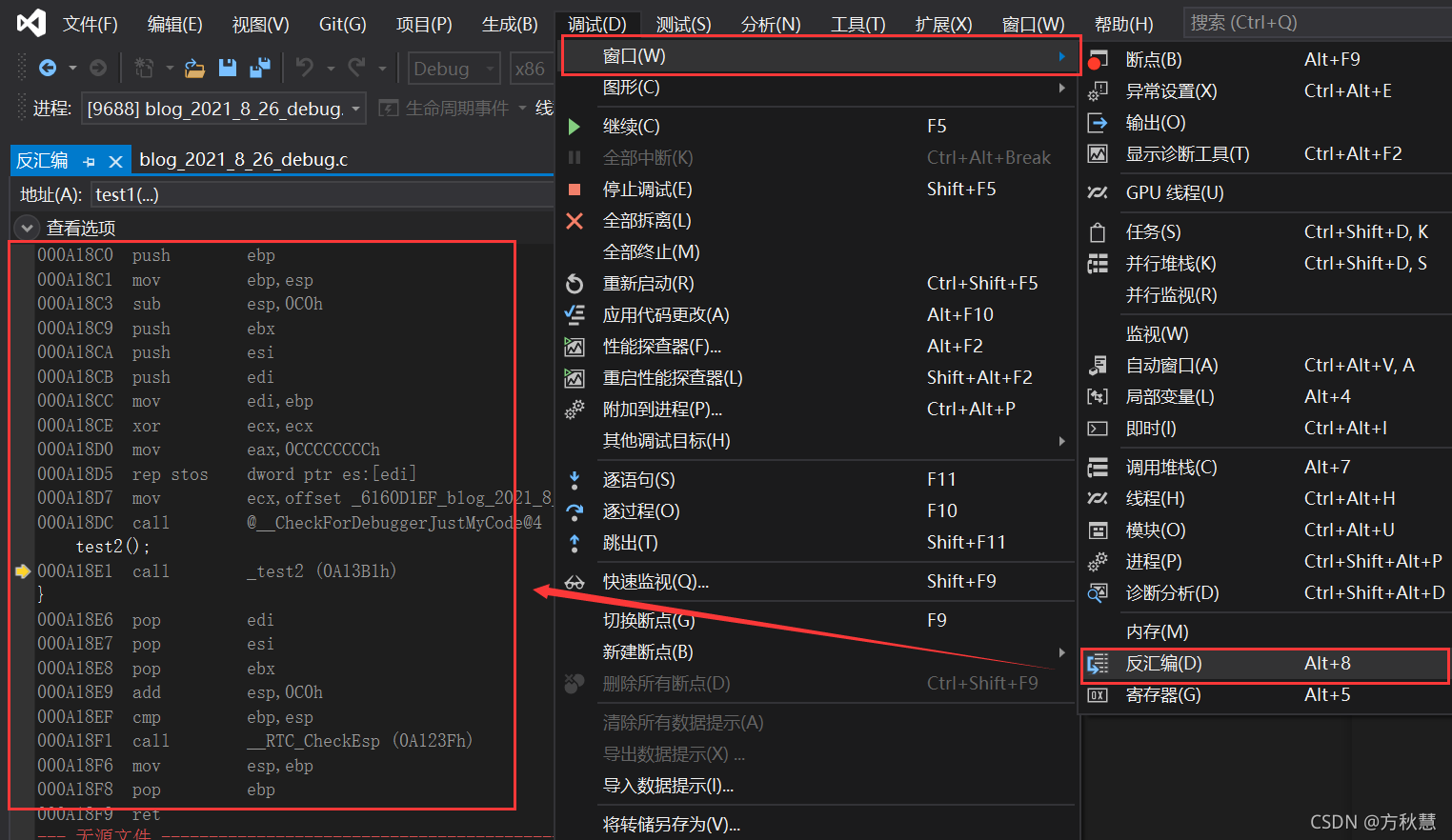Open 内存(M) window entry
This screenshot has width=1452, height=840.
1266,631
